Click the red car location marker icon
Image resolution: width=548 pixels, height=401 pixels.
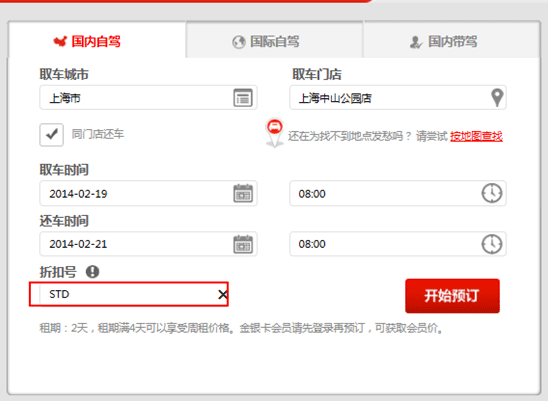[x=275, y=133]
